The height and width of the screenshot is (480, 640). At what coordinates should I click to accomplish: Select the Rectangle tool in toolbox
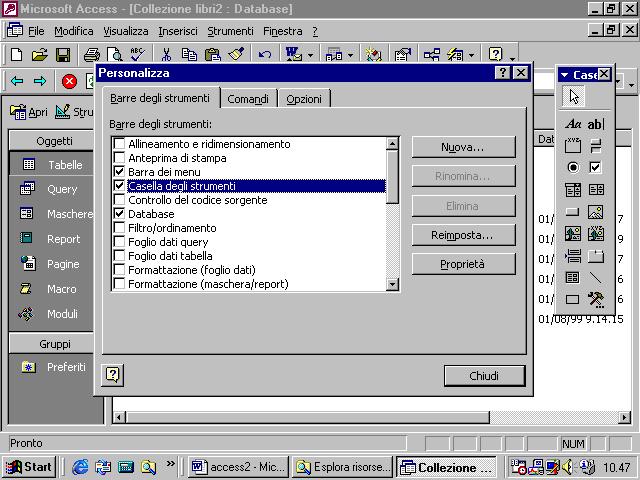click(x=572, y=300)
